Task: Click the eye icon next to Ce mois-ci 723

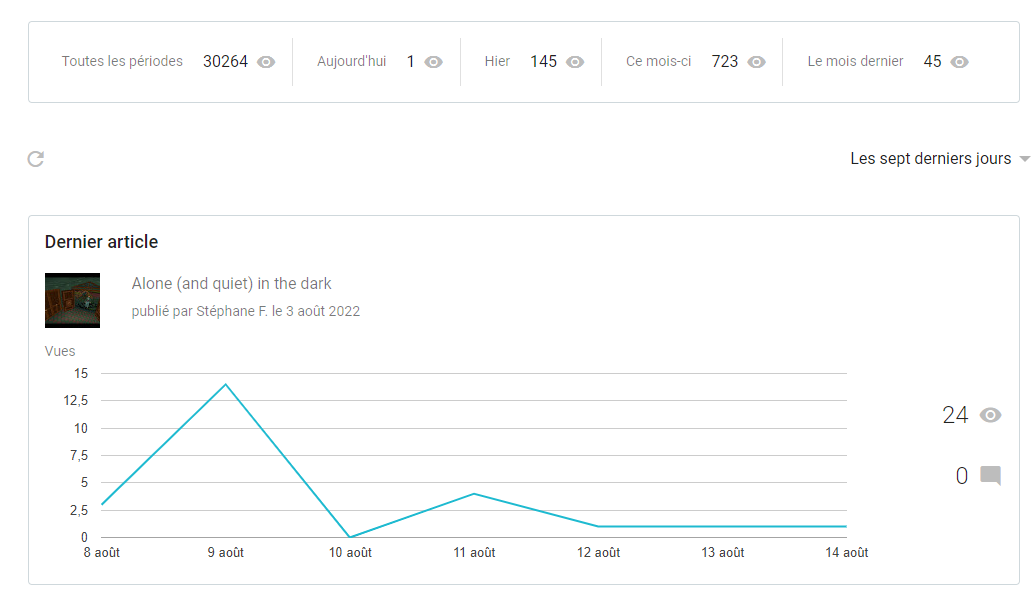Action: [x=756, y=62]
